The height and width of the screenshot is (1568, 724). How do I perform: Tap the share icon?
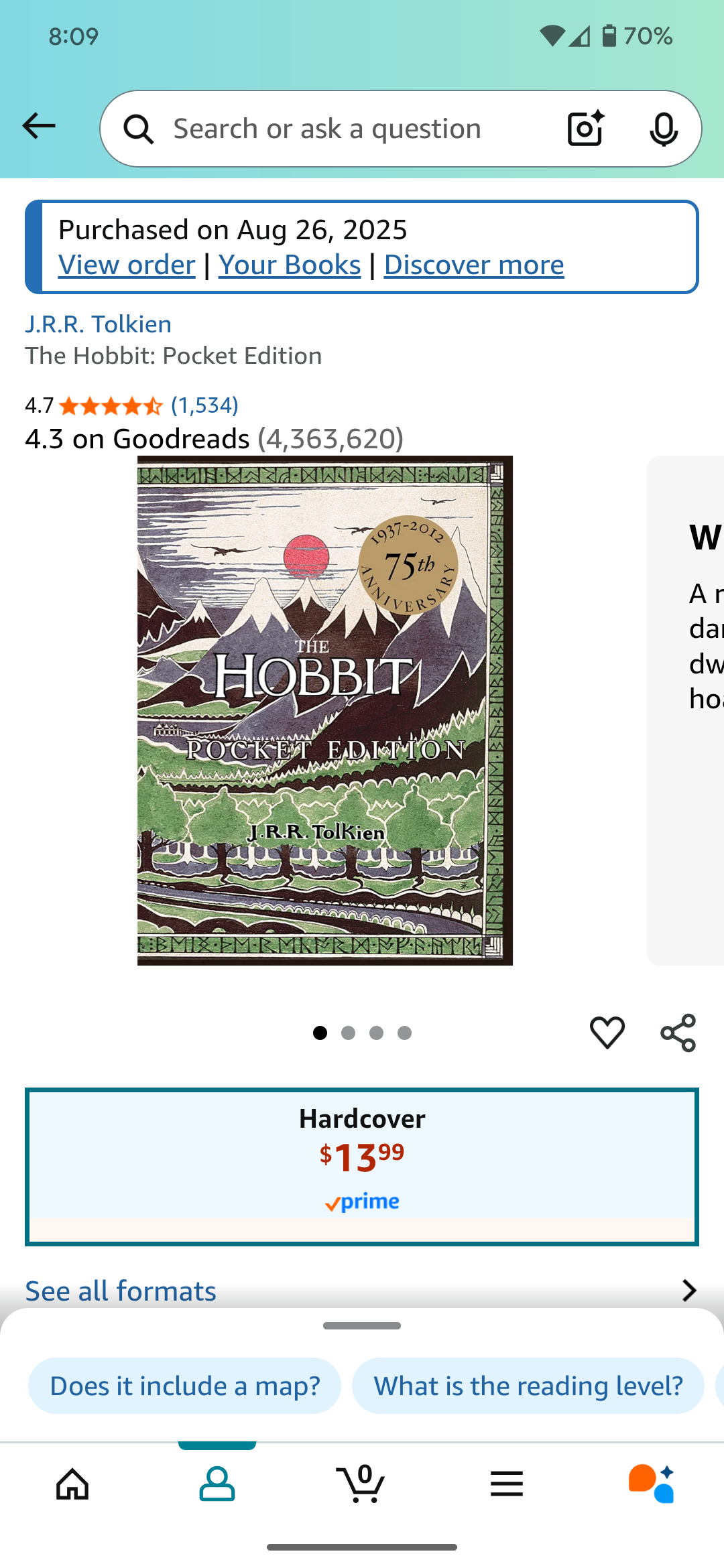pos(678,1033)
